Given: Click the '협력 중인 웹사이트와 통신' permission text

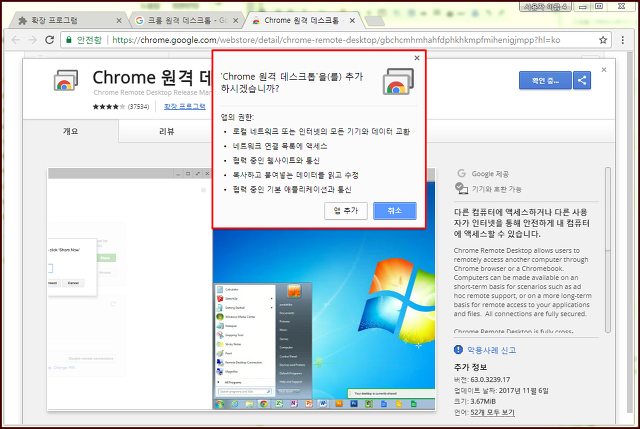Looking at the screenshot, I should 276,160.
